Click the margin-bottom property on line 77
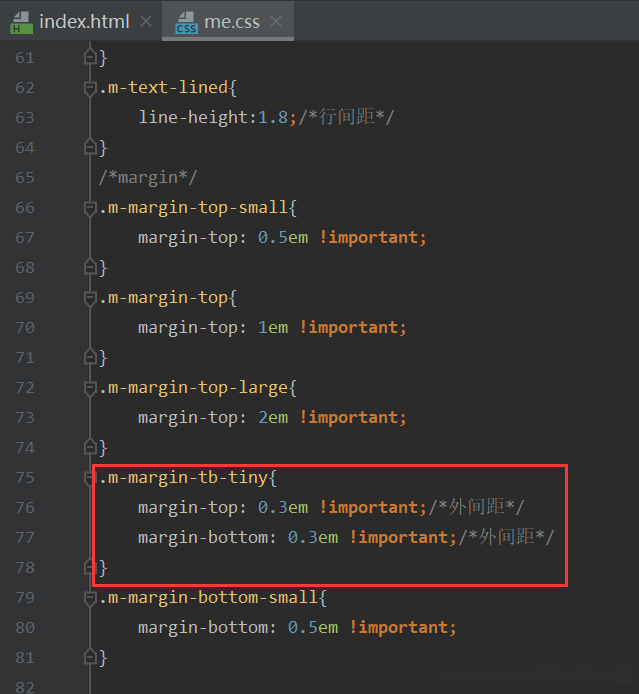 click(203, 538)
